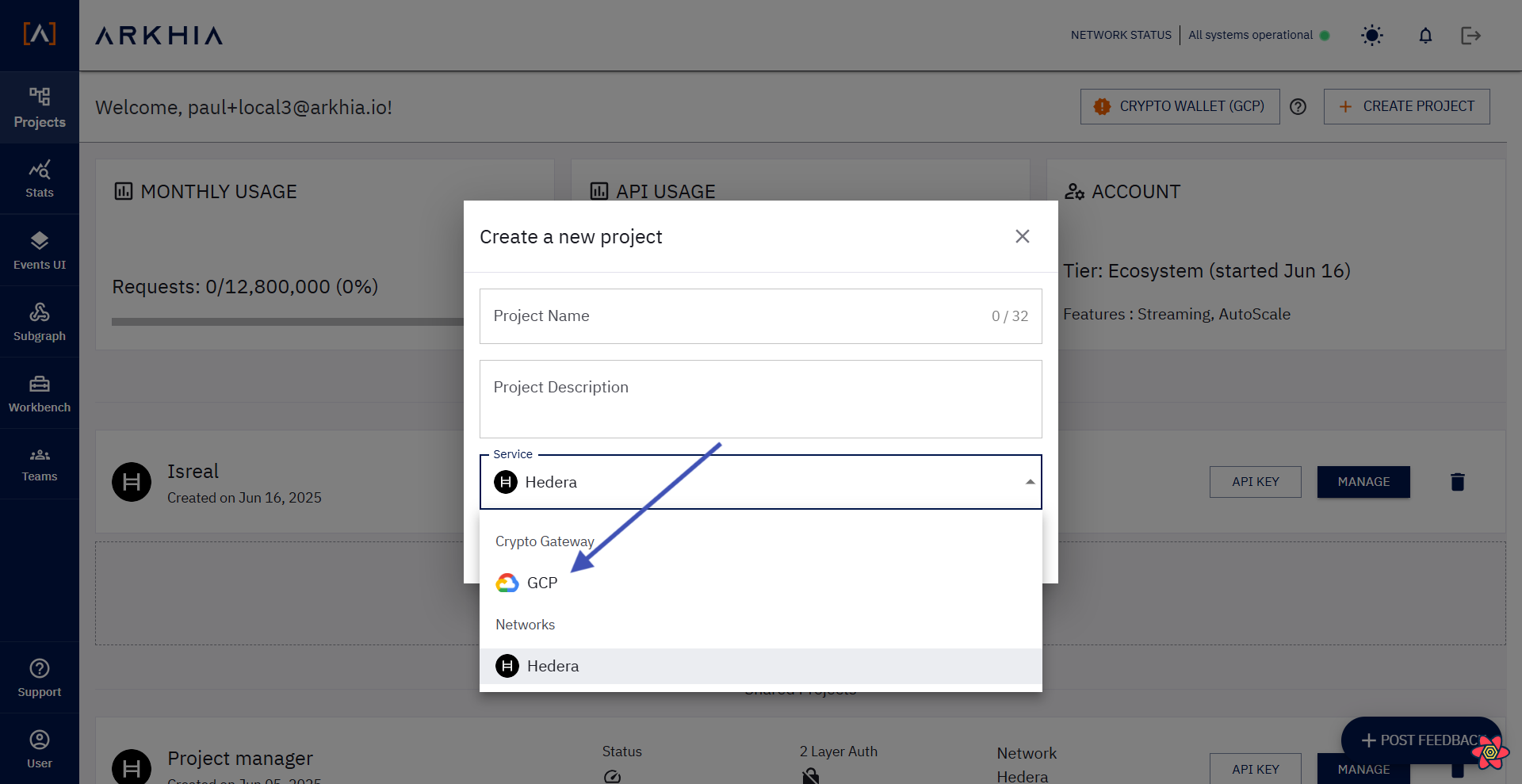Click the React Query devtools flower icon
Image resolution: width=1522 pixels, height=784 pixels.
point(1490,752)
